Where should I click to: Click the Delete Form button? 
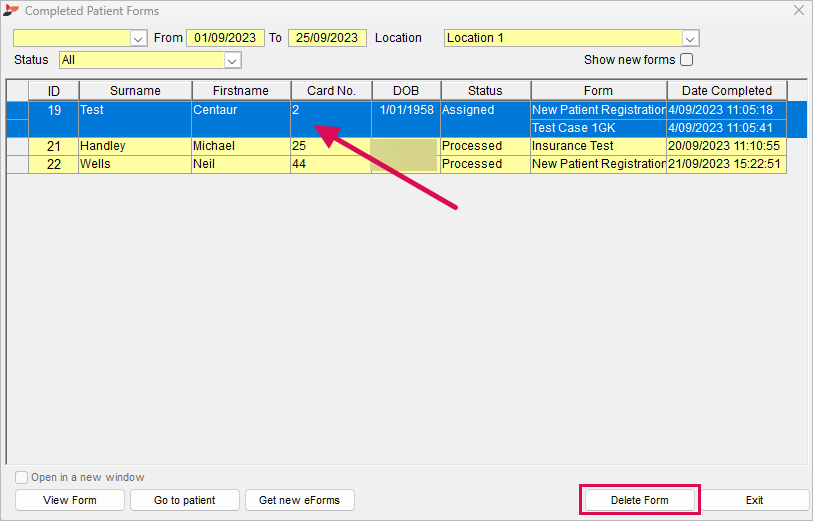coord(640,500)
